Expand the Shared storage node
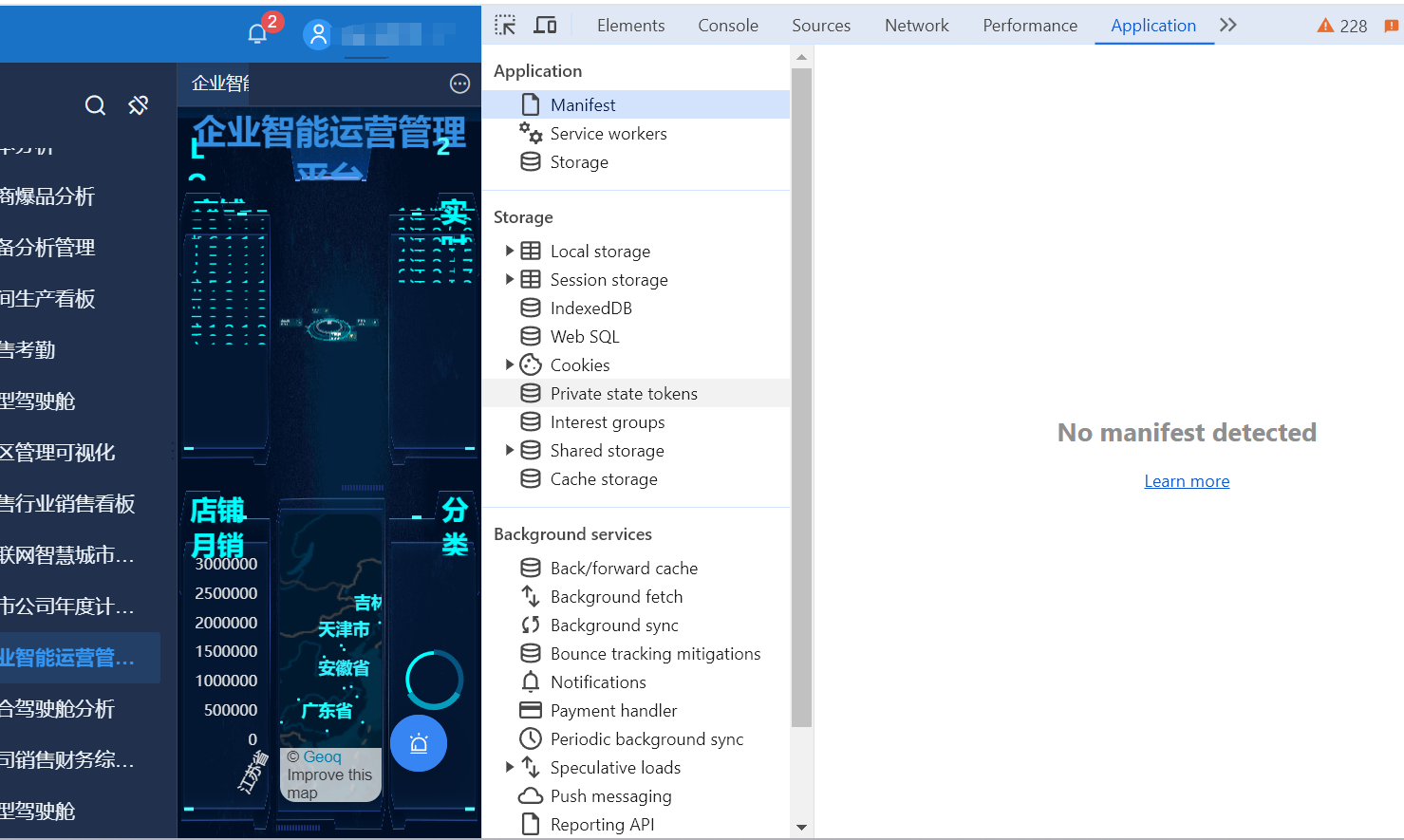1404x840 pixels. pos(510,450)
